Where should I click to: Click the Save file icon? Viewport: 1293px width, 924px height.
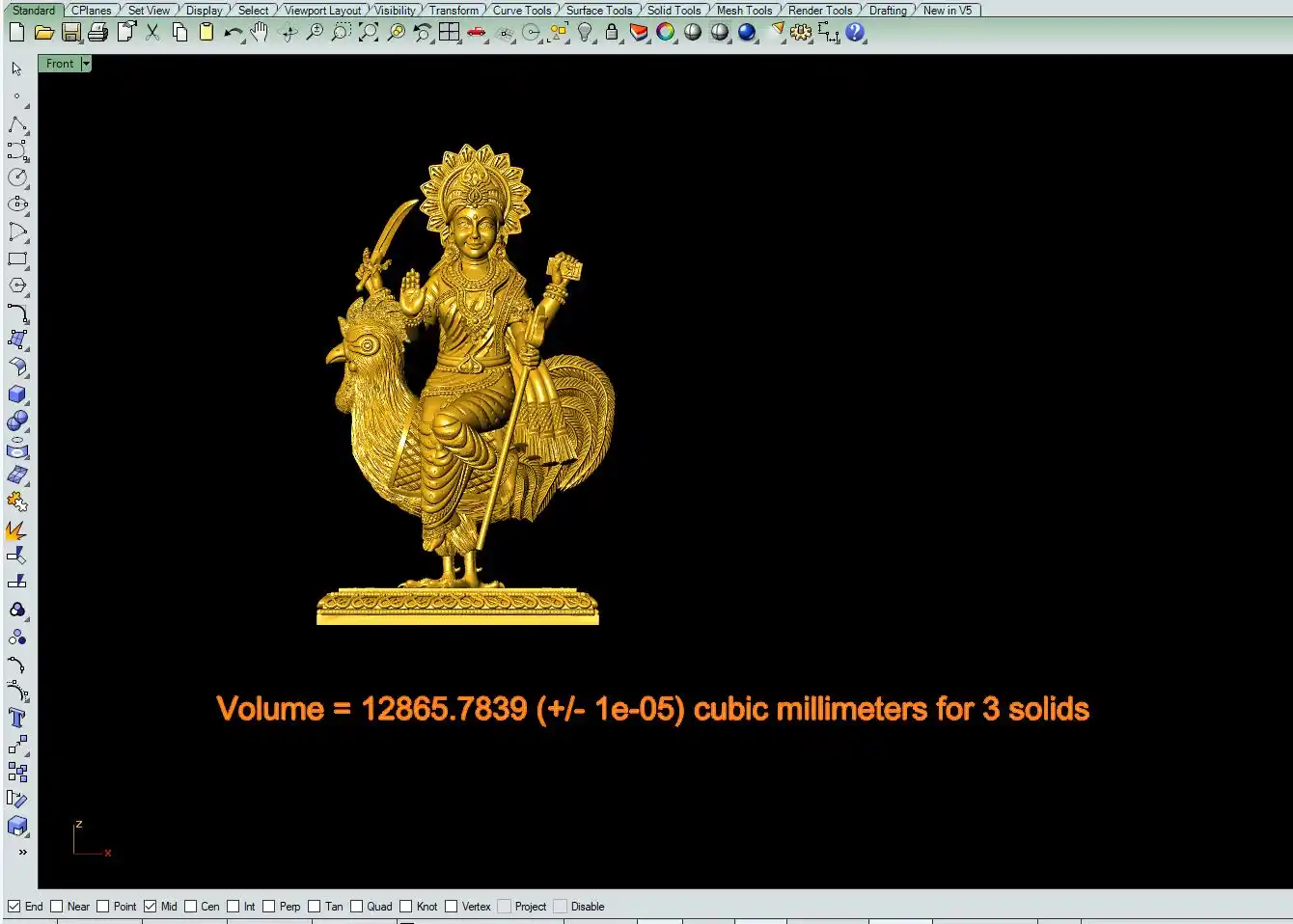[x=70, y=32]
